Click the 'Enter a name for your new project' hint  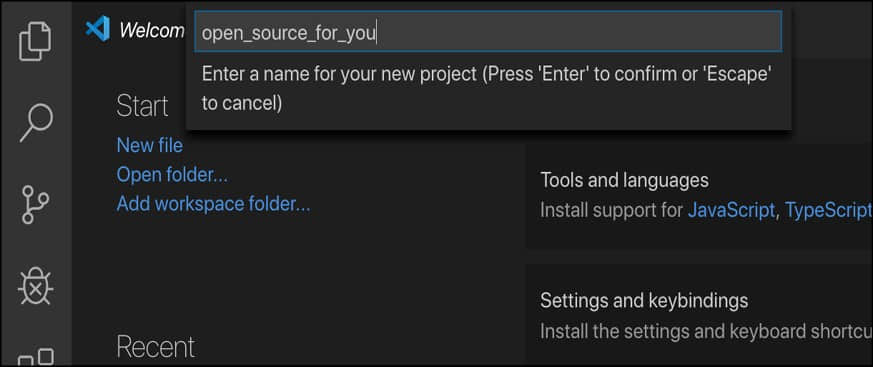(x=487, y=89)
